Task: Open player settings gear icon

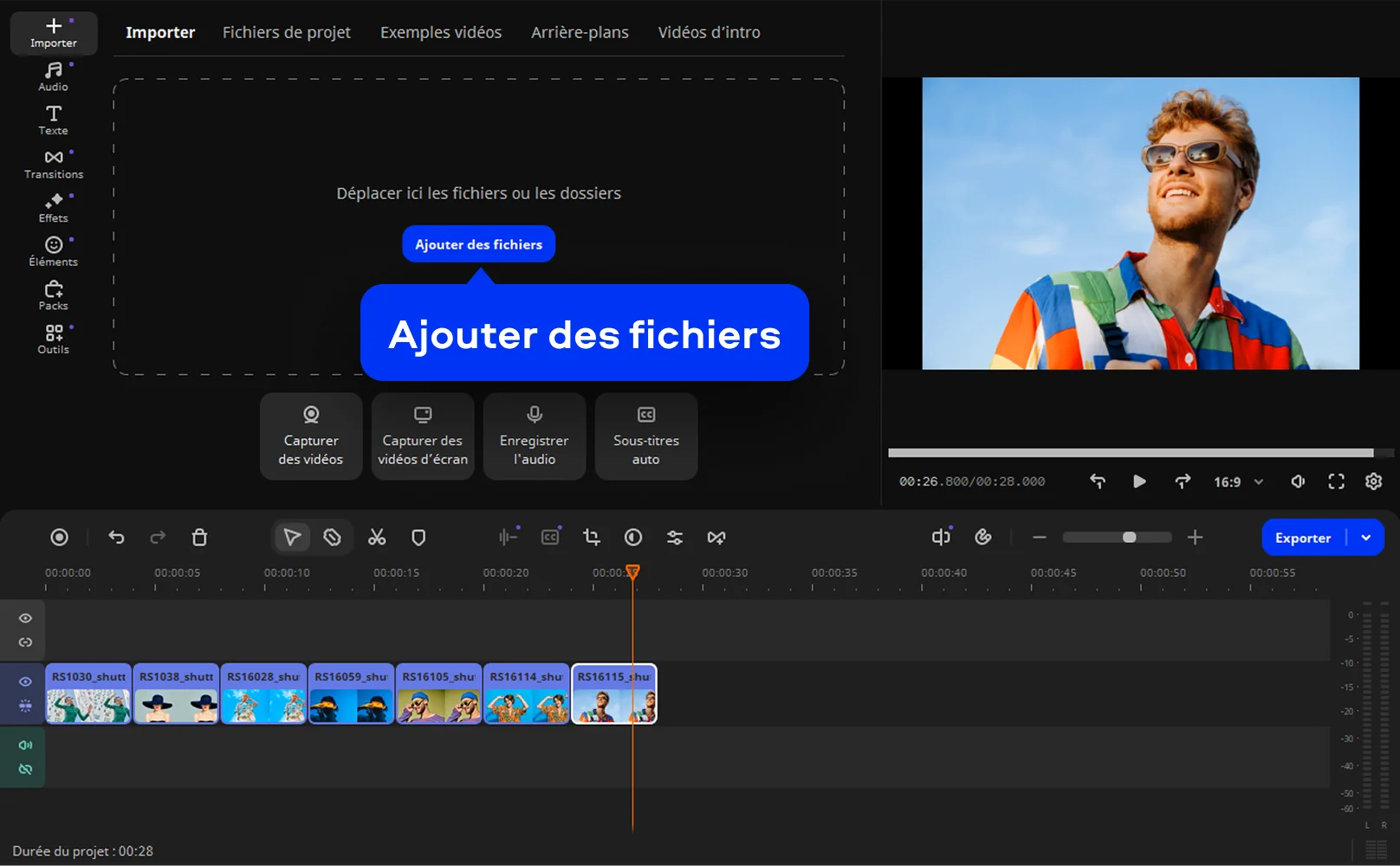Action: pos(1373,481)
